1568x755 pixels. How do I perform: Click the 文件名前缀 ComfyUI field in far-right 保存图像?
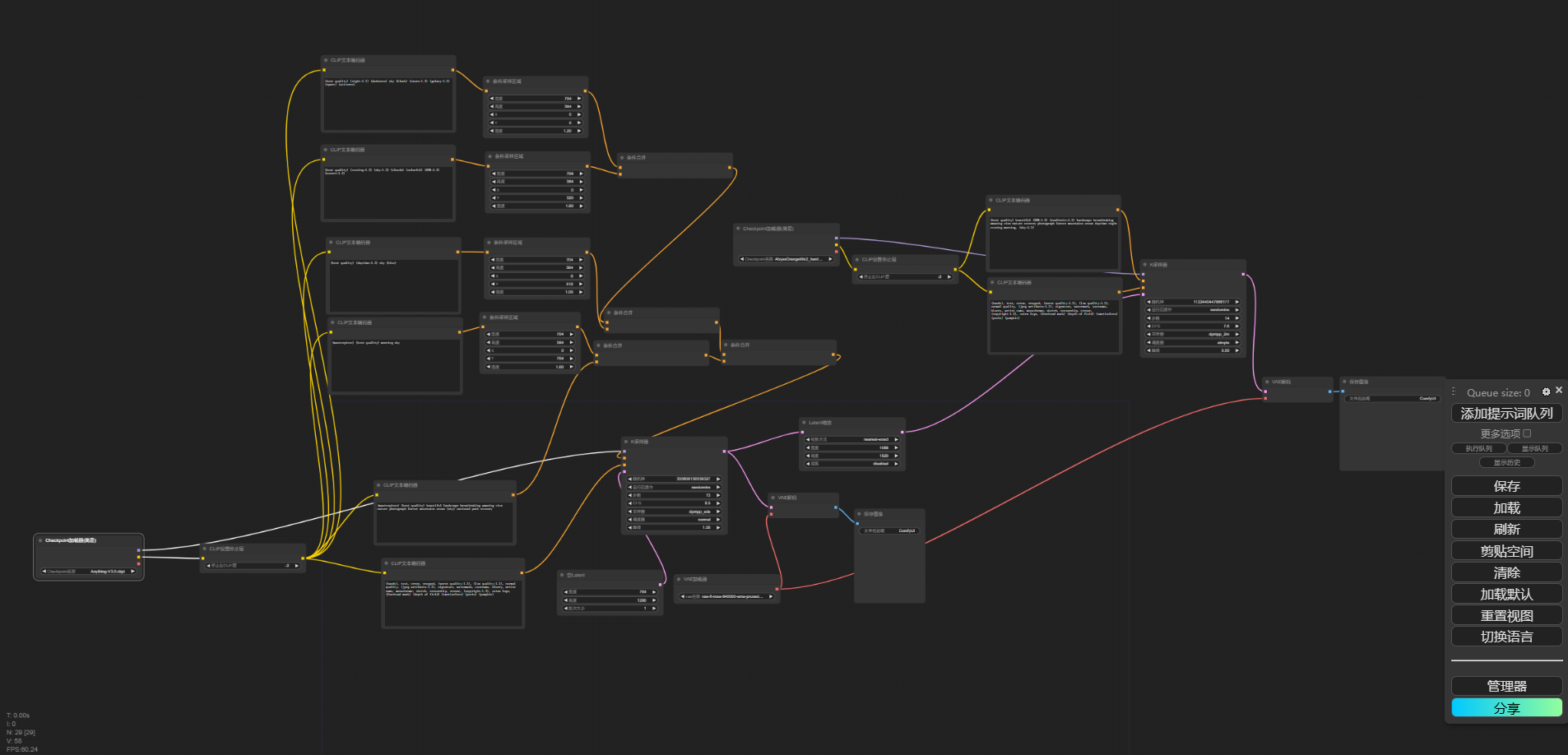1392,399
